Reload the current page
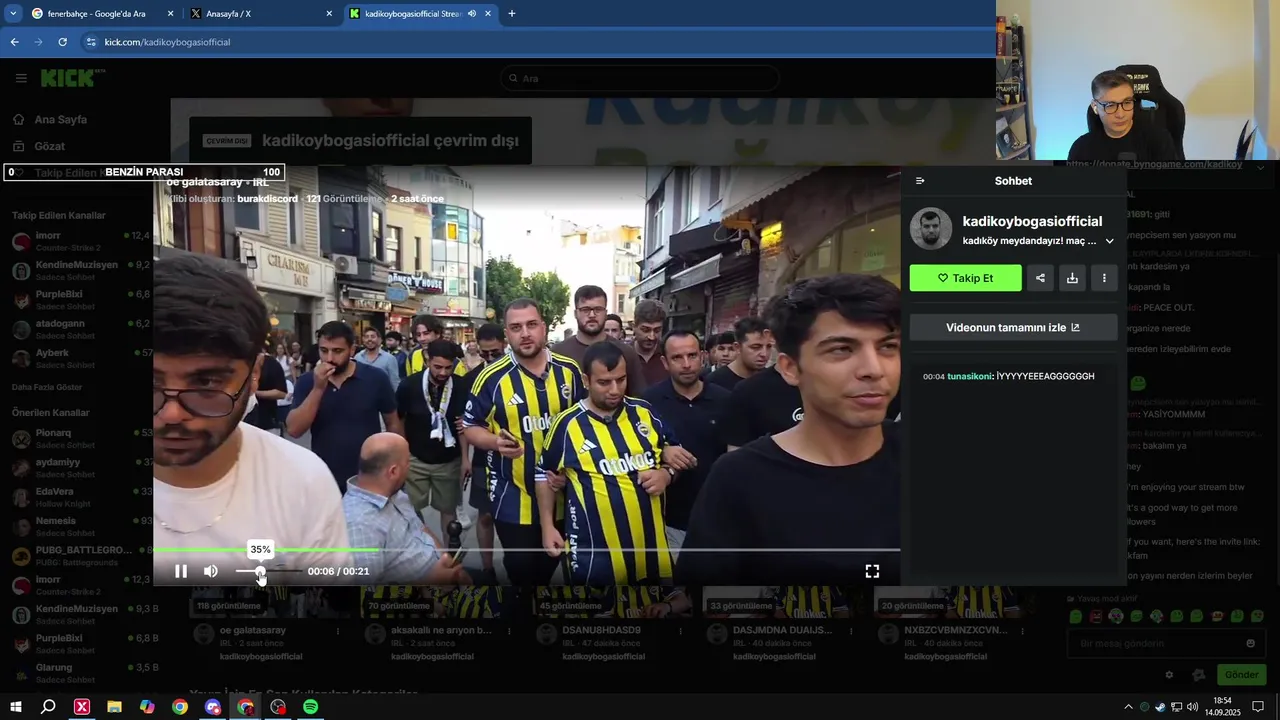This screenshot has height=720, width=1280. pos(63,42)
